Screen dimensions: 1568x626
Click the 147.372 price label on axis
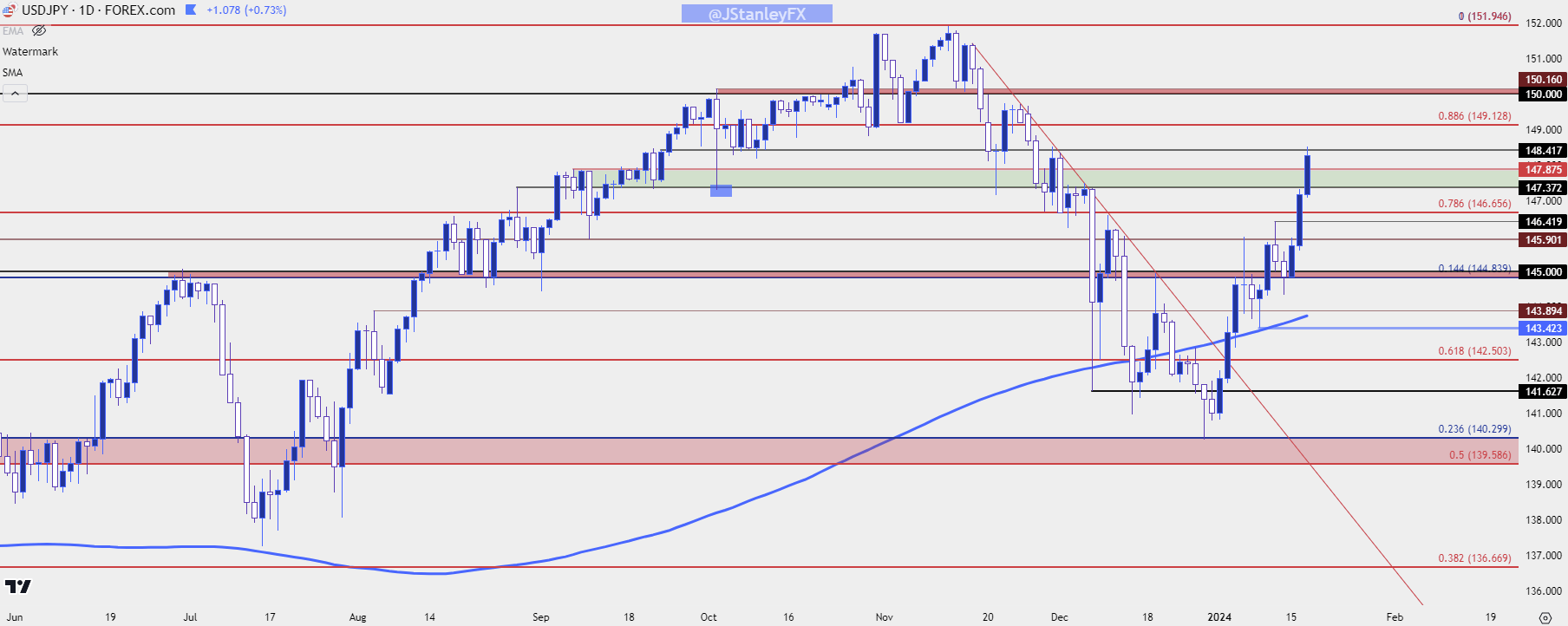[1543, 188]
